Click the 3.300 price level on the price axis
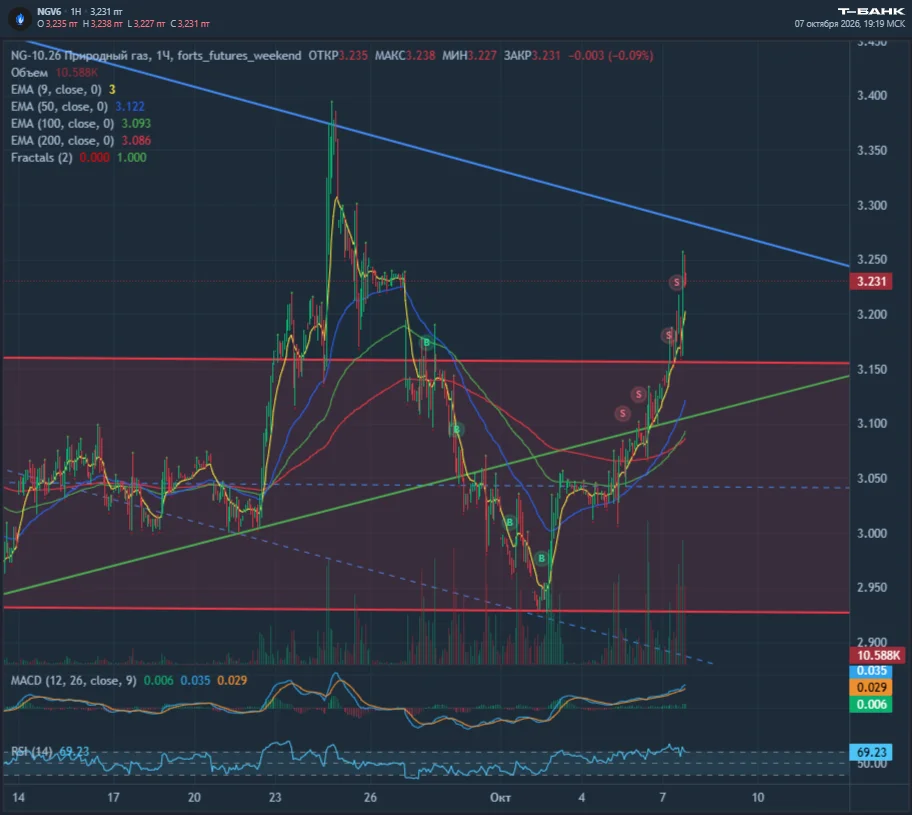 point(872,205)
